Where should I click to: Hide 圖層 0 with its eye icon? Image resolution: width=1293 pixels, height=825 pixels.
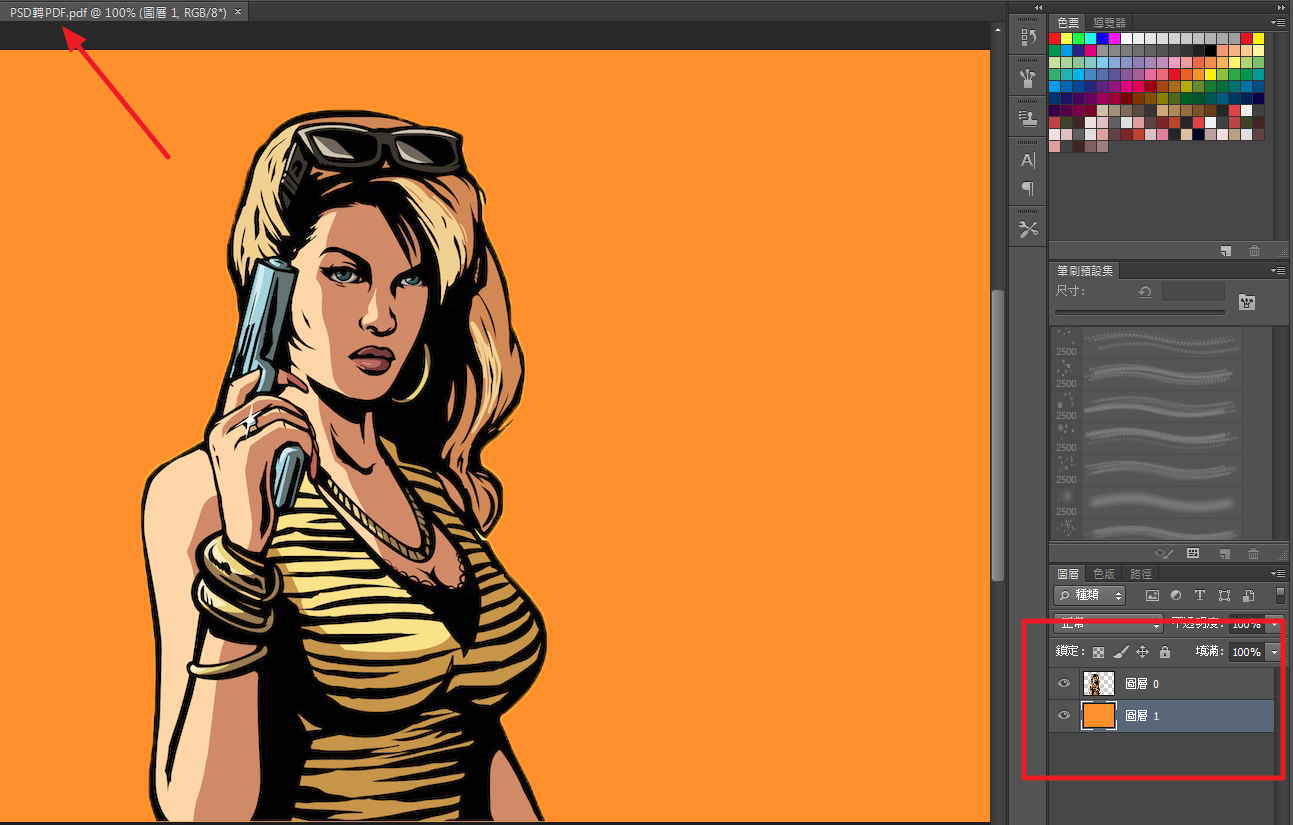tap(1064, 684)
